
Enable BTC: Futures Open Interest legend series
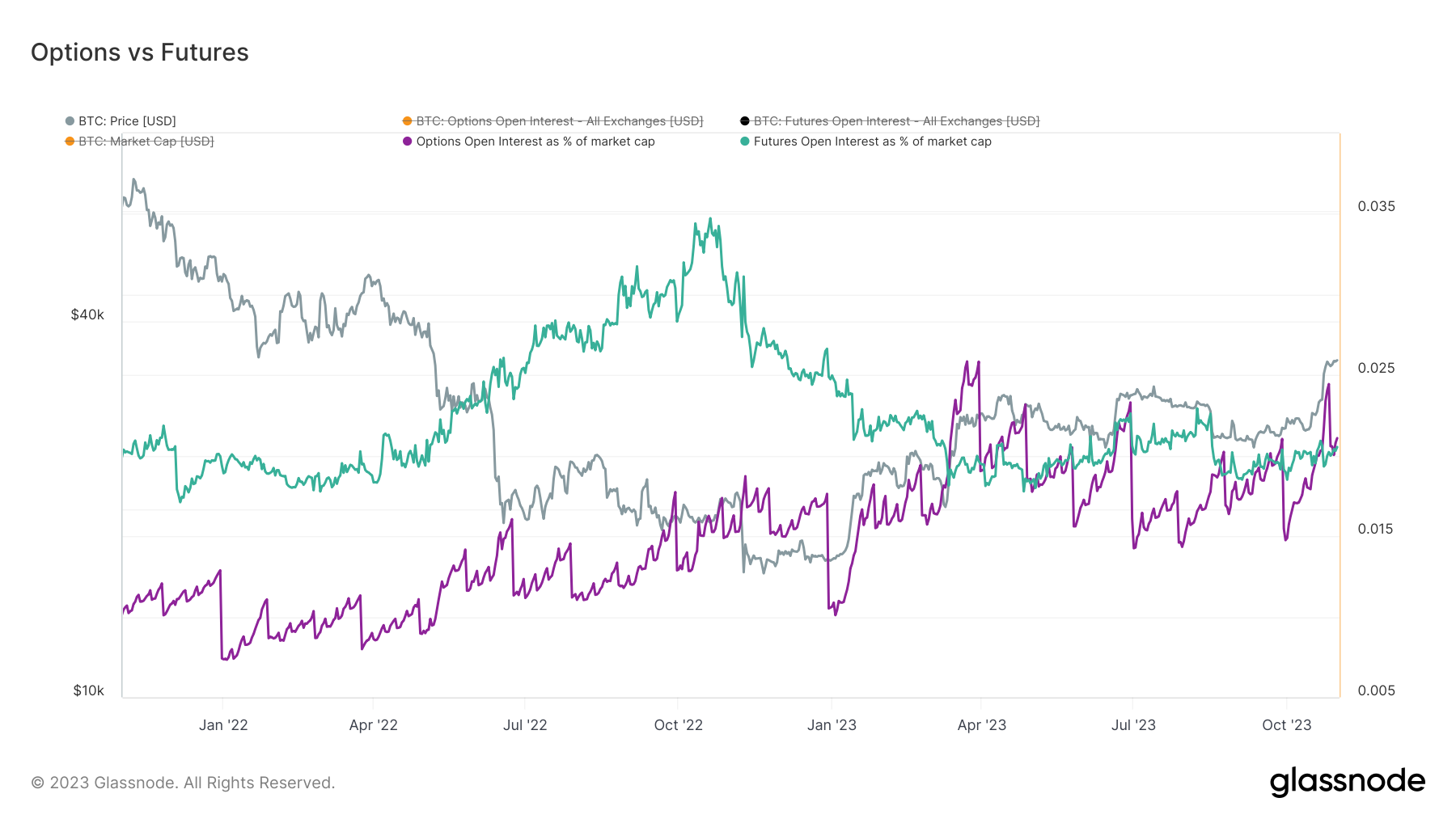click(x=896, y=121)
